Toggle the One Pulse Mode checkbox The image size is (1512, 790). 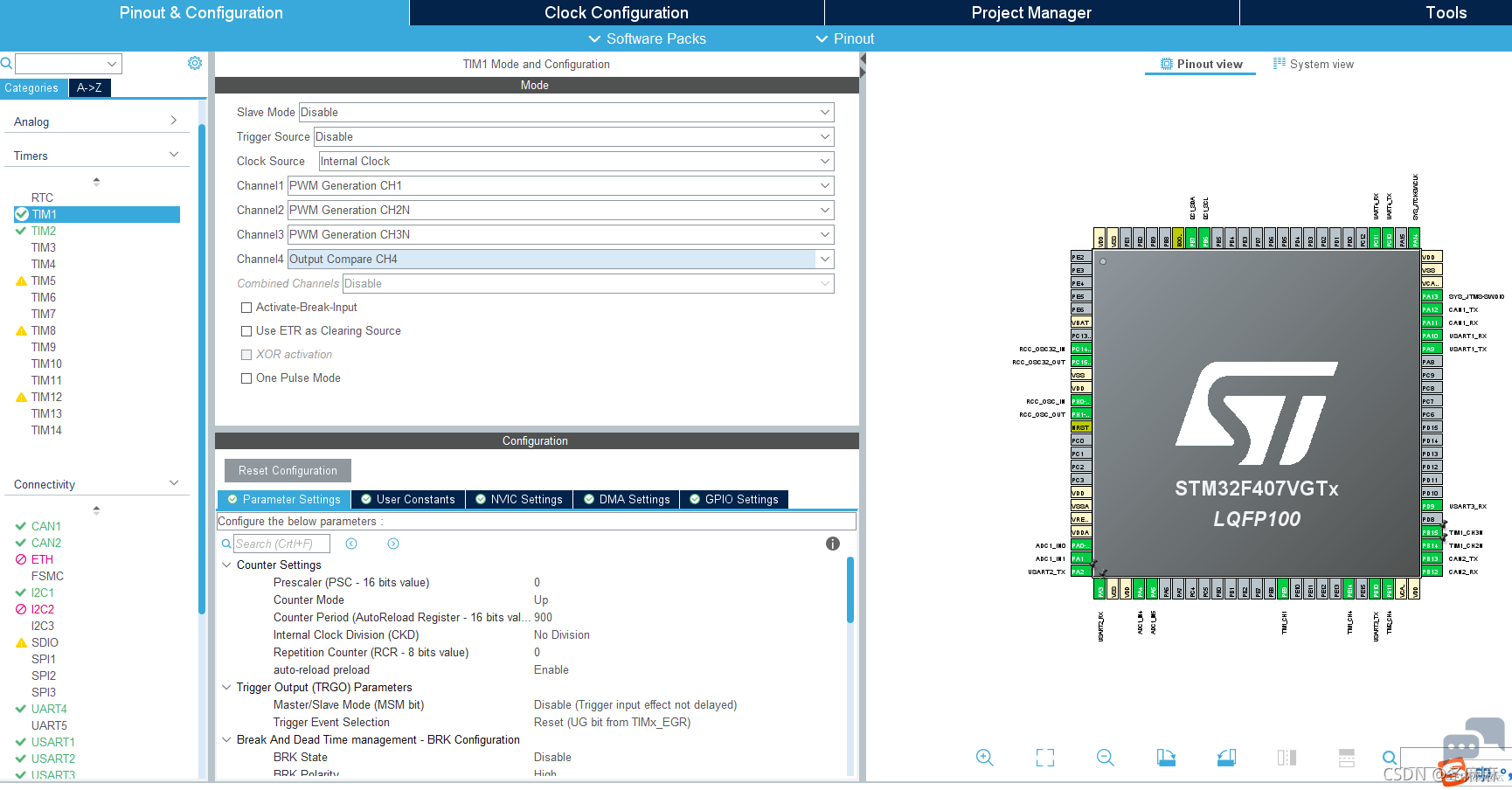pos(246,378)
